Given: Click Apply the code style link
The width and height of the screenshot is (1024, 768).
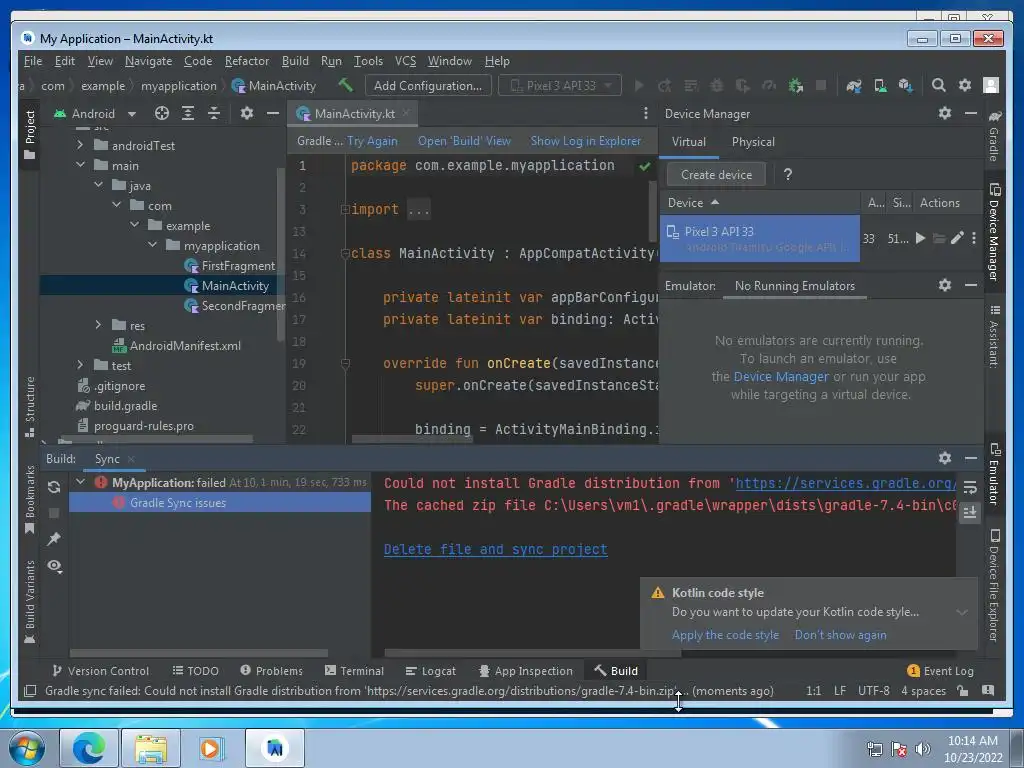Looking at the screenshot, I should (x=725, y=635).
